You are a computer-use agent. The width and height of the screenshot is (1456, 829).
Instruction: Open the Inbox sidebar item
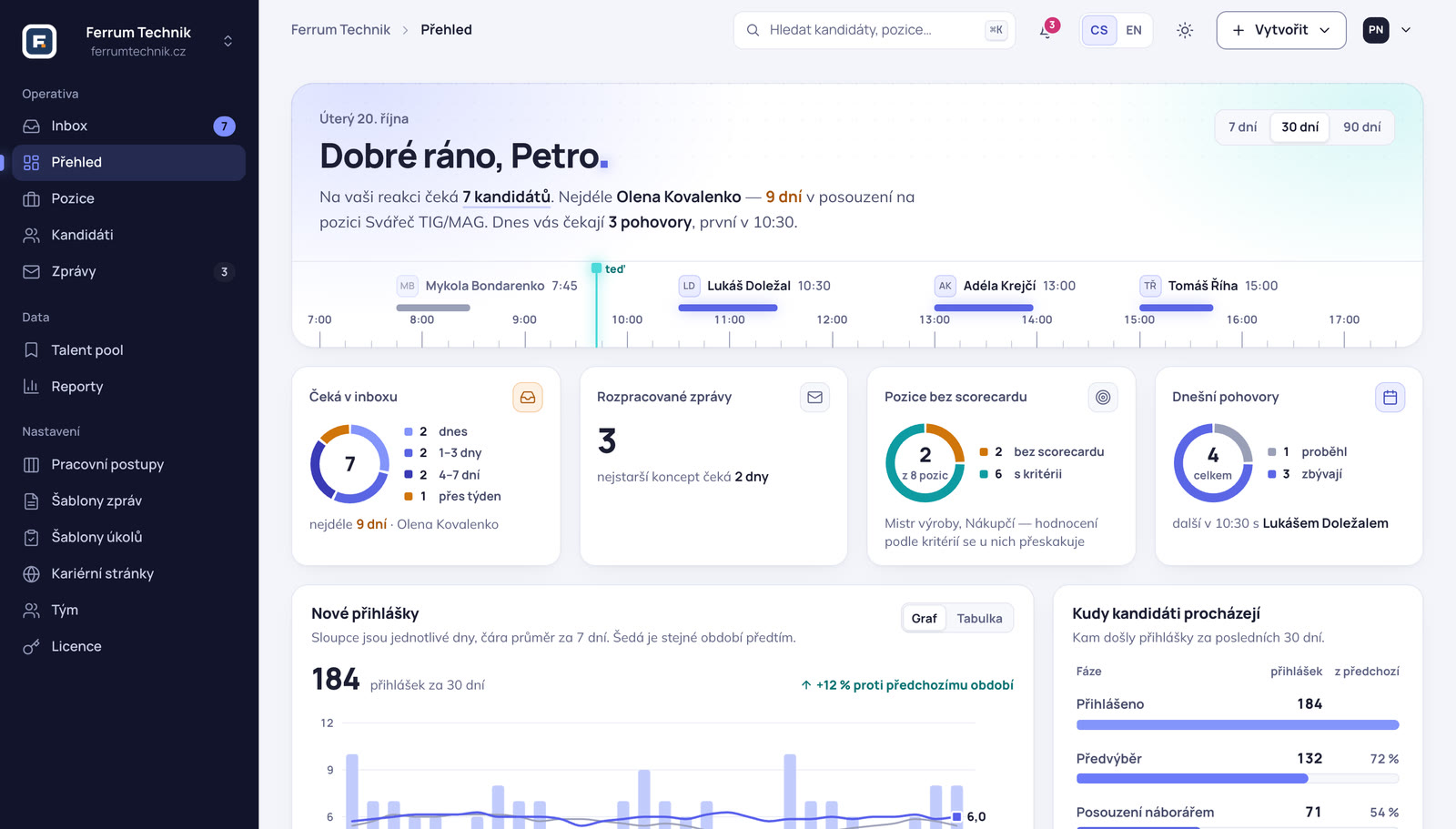tap(129, 126)
